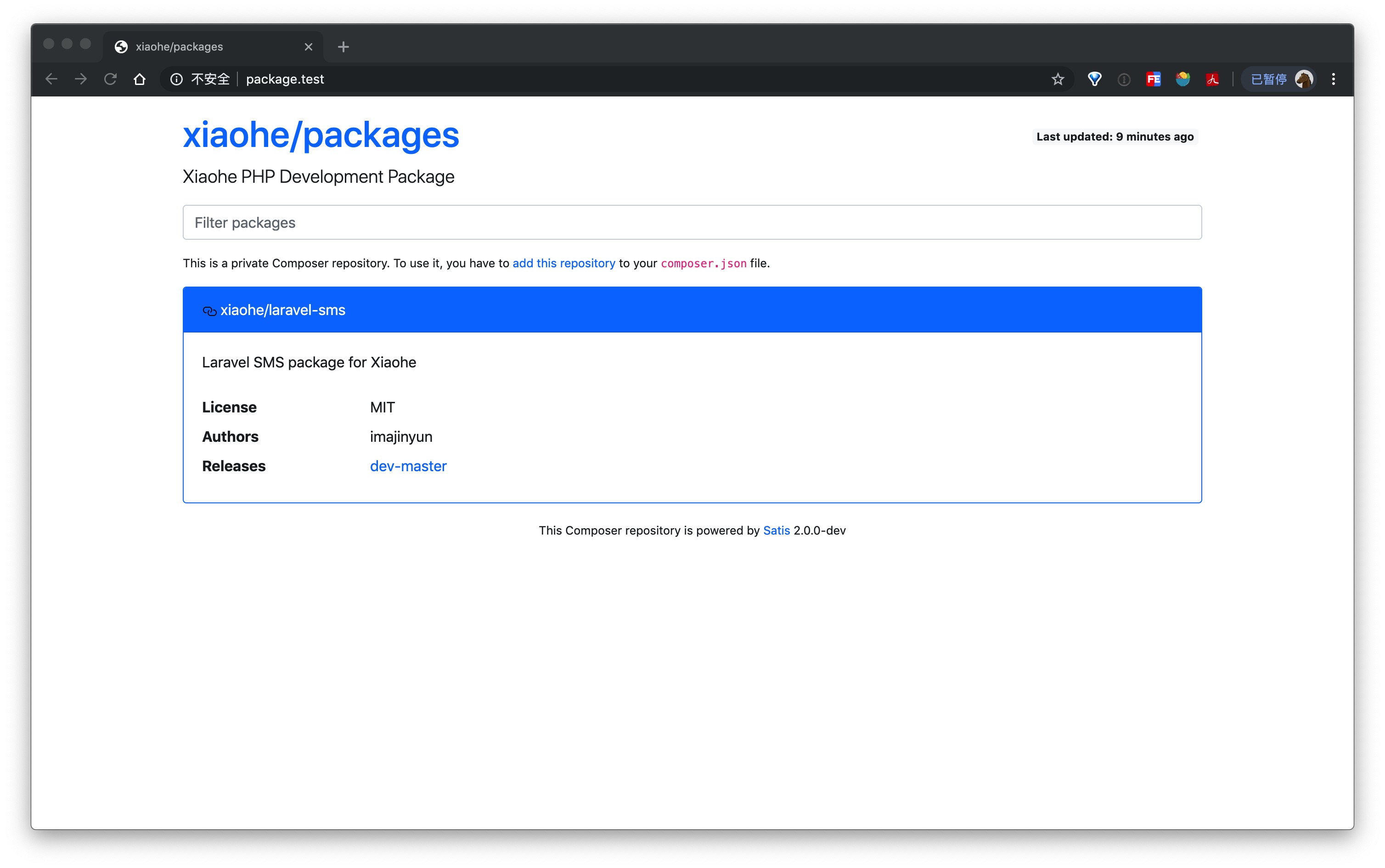Click the profile avatar picture
The image size is (1385, 868).
tap(1304, 79)
